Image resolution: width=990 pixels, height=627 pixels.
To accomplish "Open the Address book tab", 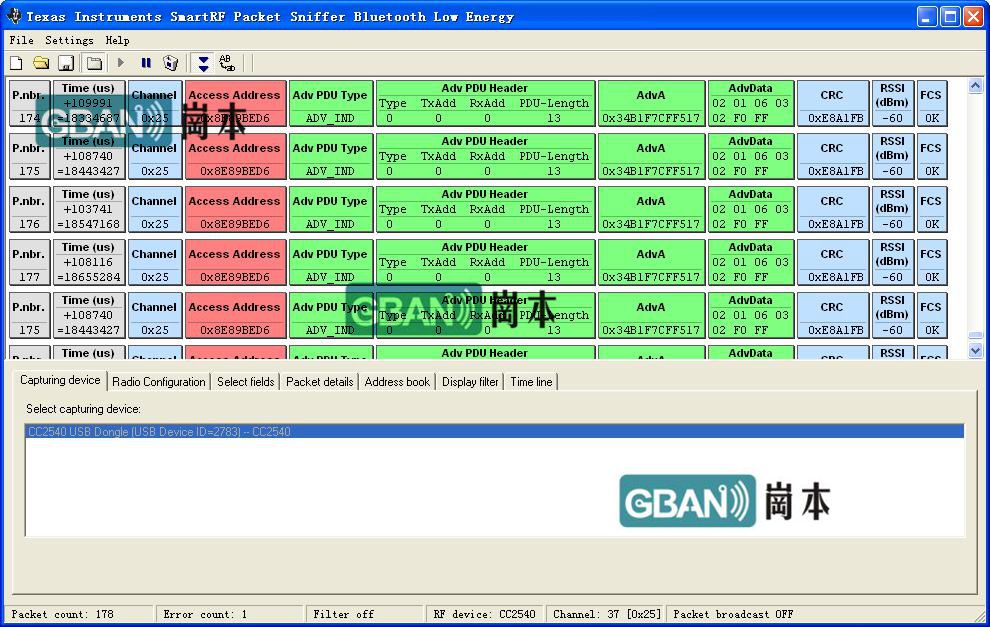I will pyautogui.click(x=397, y=382).
